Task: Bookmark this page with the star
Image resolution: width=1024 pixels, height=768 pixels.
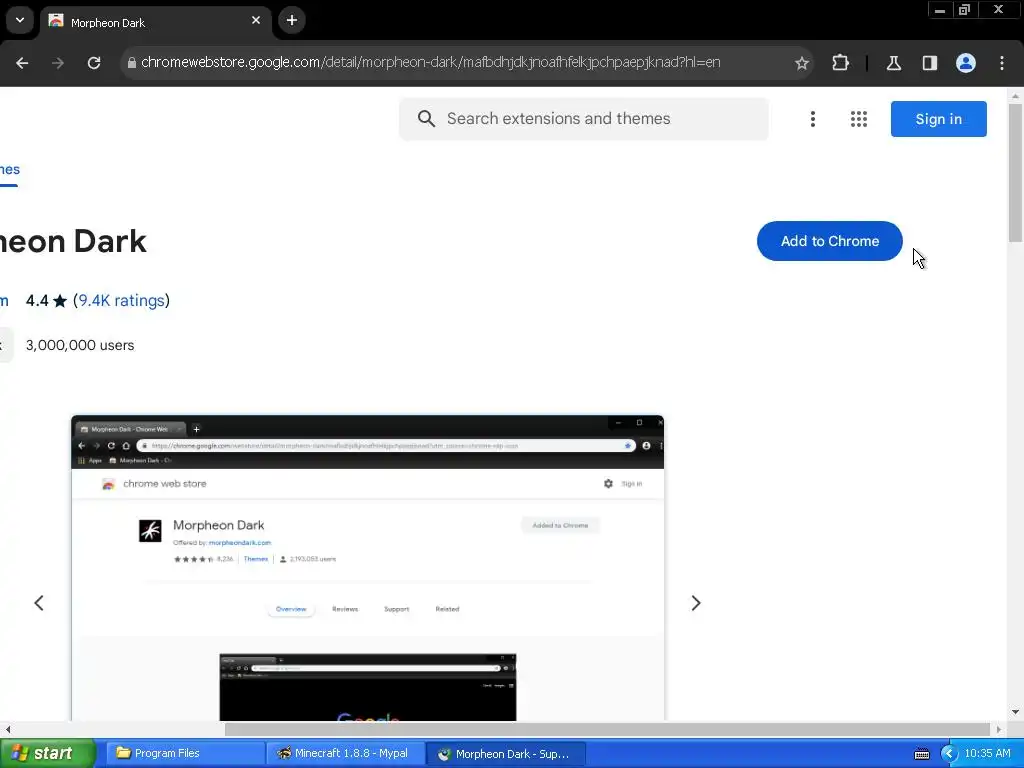Action: pyautogui.click(x=802, y=63)
